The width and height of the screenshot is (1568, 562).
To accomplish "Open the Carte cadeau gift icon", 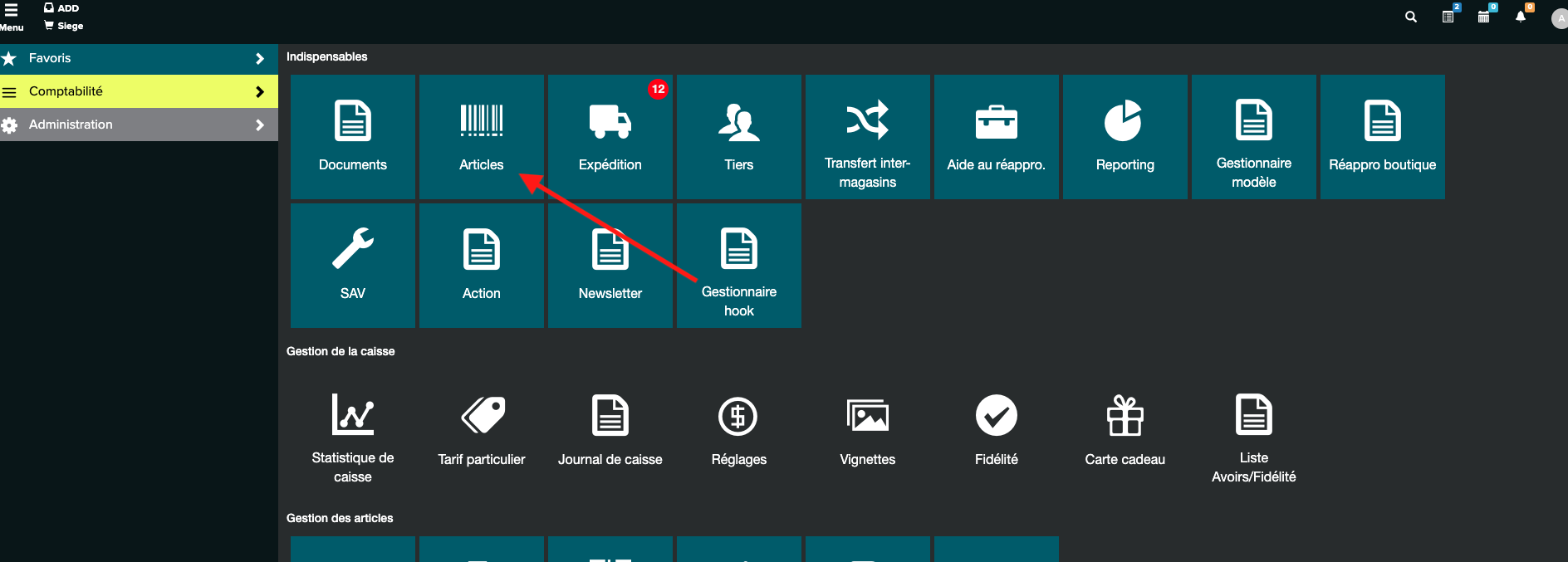I will 1125,415.
